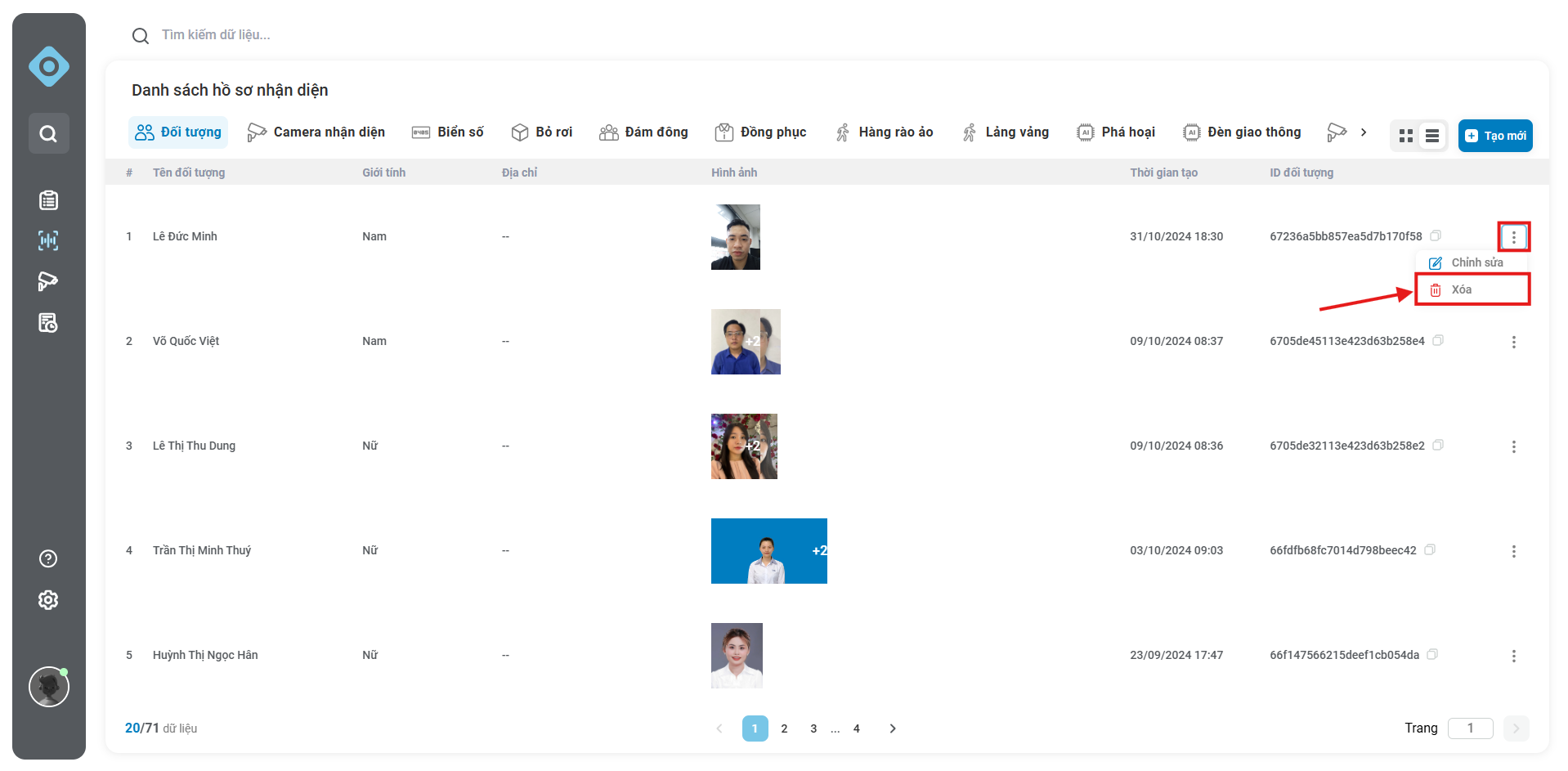The image size is (1568, 771).
Task: Copy the object ID of Trần Thị Minh Thuý
Action: [1430, 550]
